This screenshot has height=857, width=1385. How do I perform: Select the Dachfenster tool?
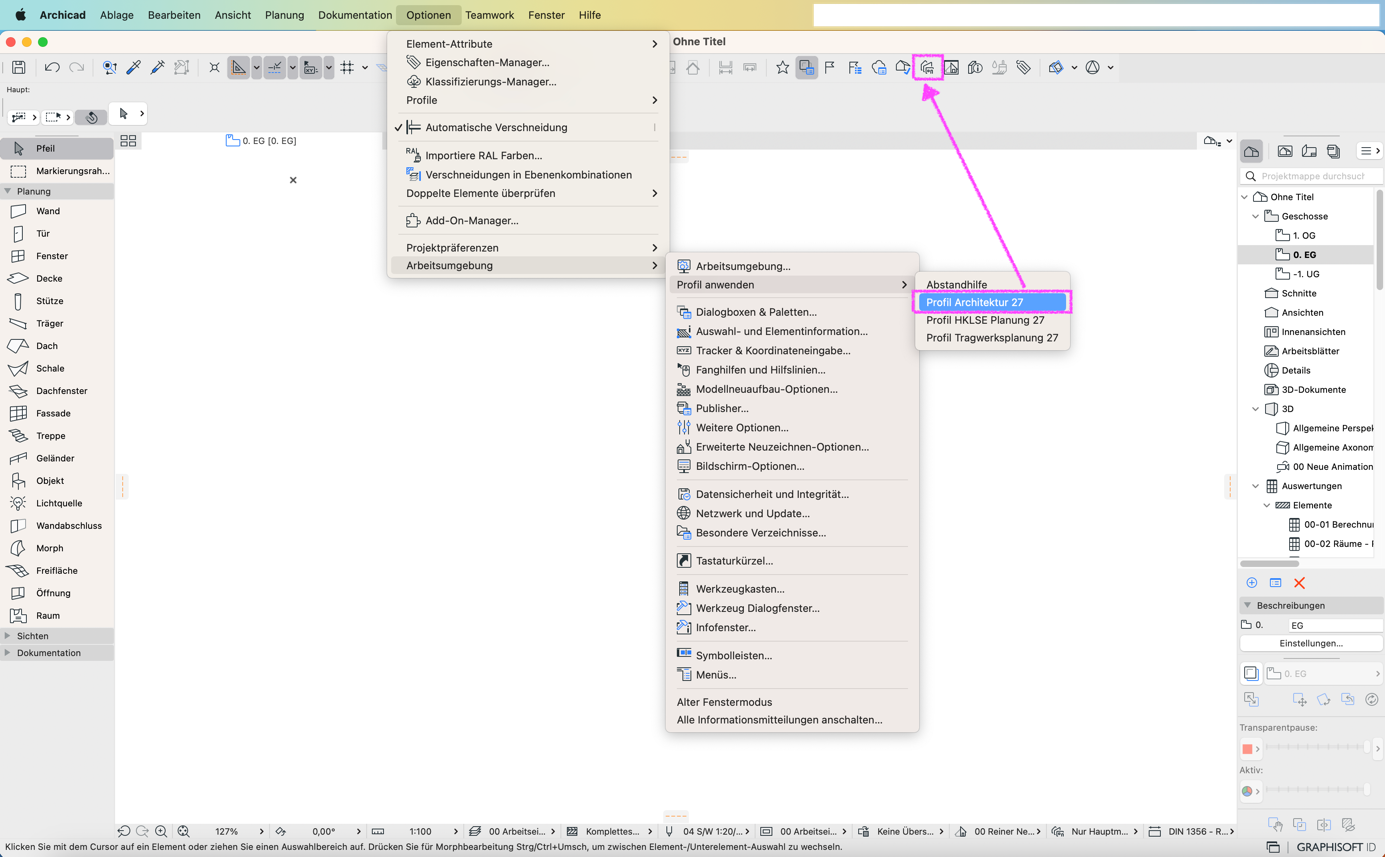point(57,391)
